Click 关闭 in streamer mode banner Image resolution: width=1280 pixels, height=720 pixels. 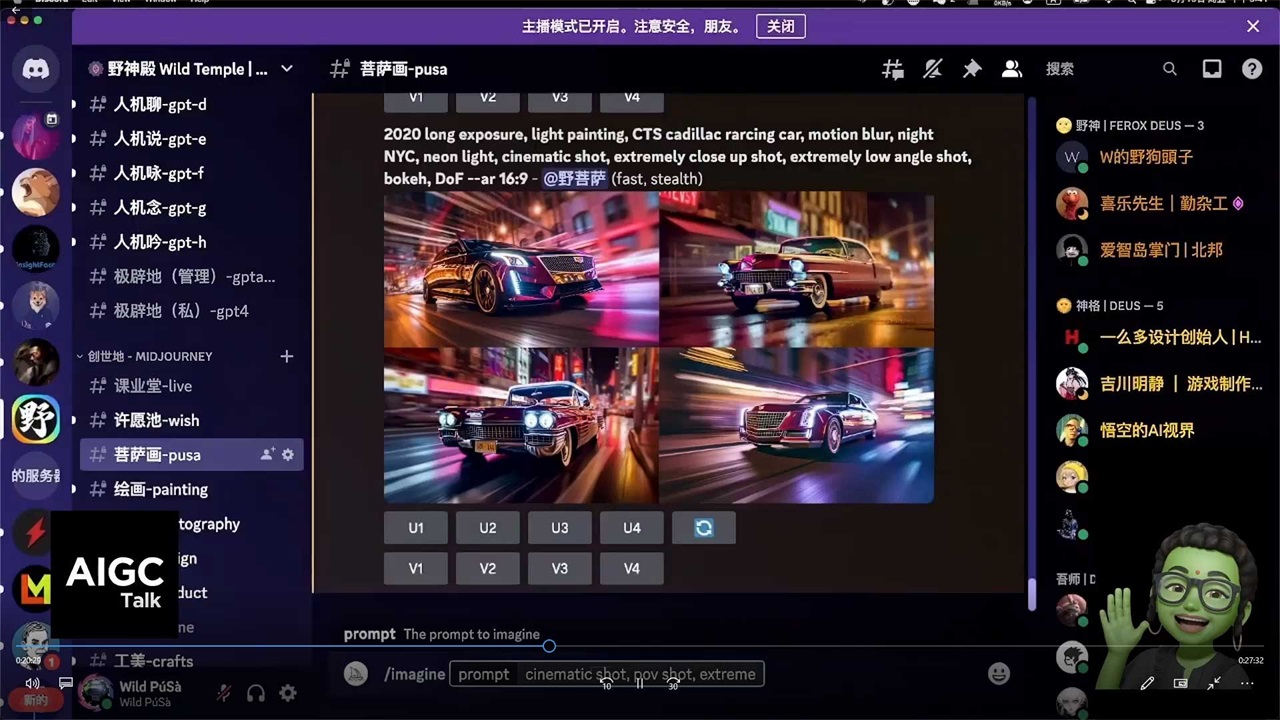(x=780, y=27)
